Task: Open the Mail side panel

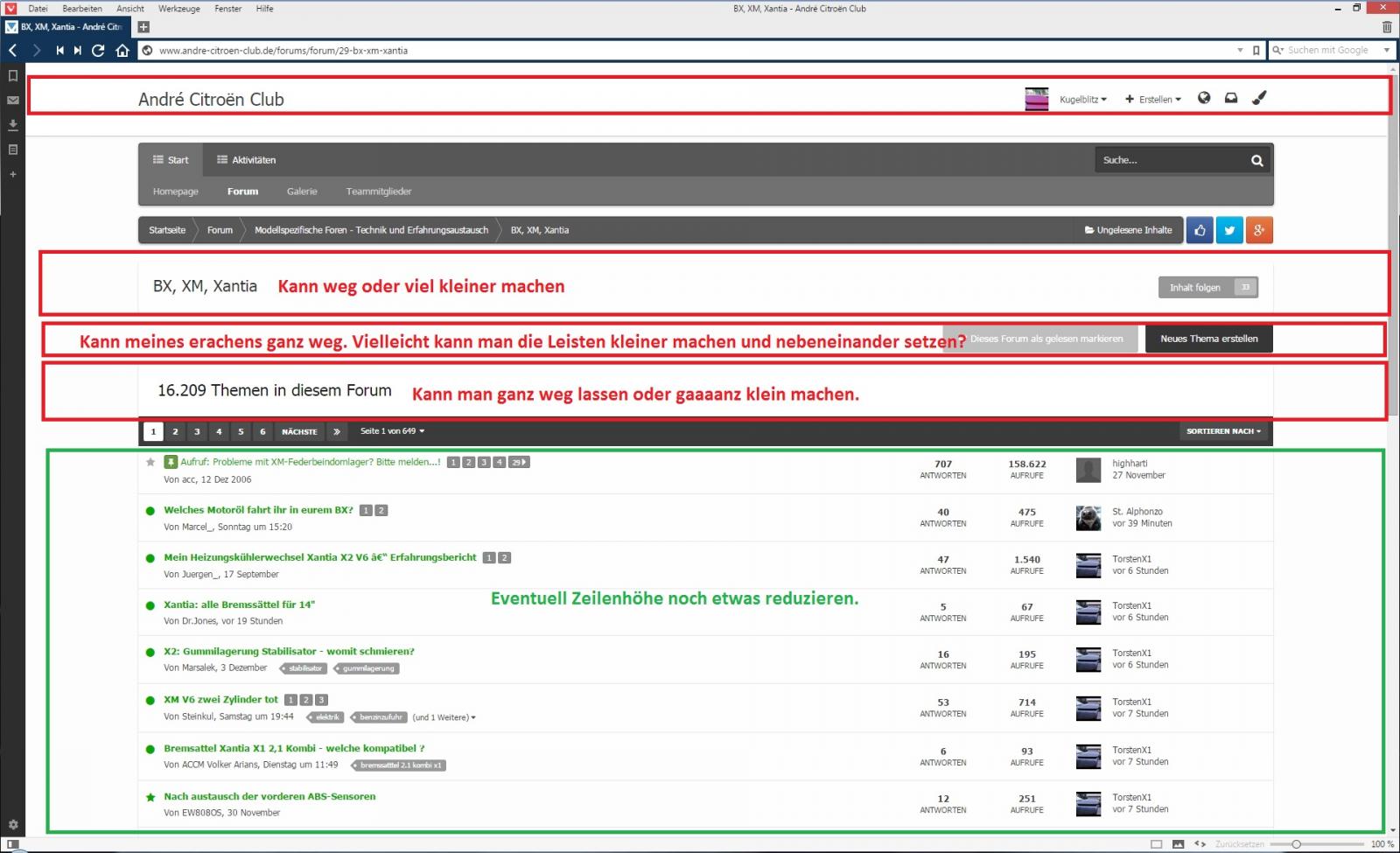Action: 12,100
